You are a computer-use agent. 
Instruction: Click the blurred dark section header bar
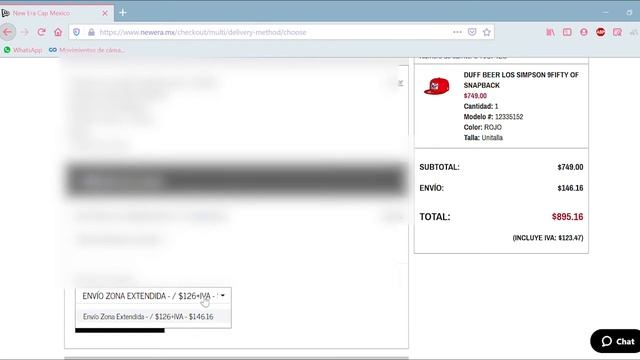click(236, 180)
